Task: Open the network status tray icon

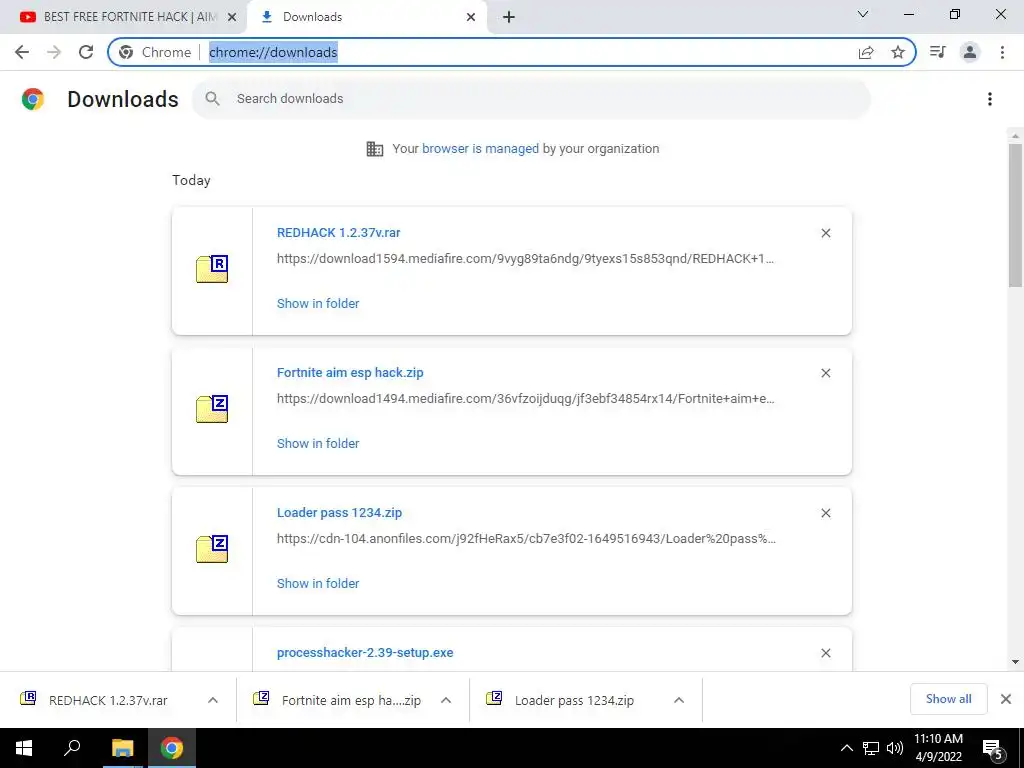Action: click(x=871, y=748)
